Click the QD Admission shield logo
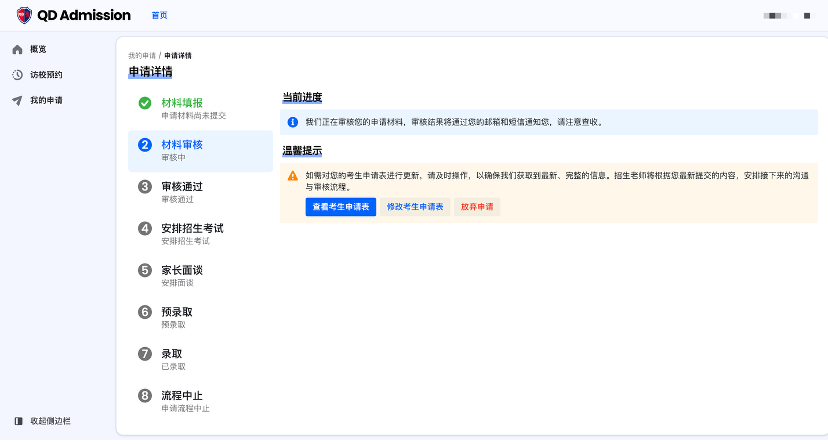The width and height of the screenshot is (828, 444). pyautogui.click(x=24, y=15)
